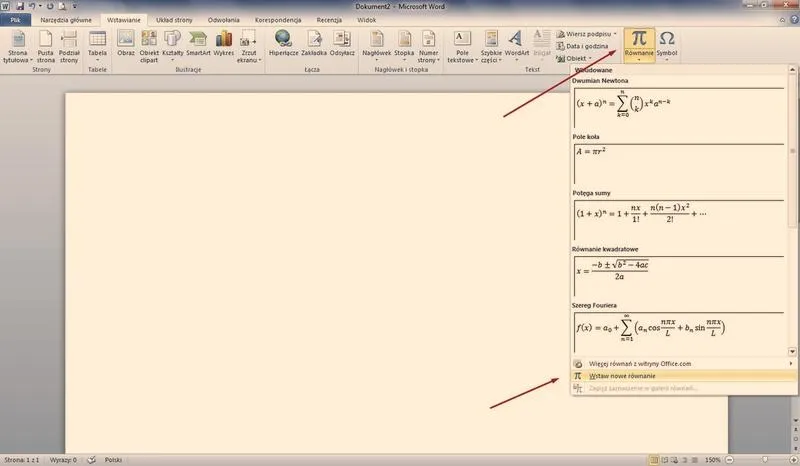The height and width of the screenshot is (466, 800).
Task: Click the Strona: 1 z 1 page indicator
Action: click(21, 460)
